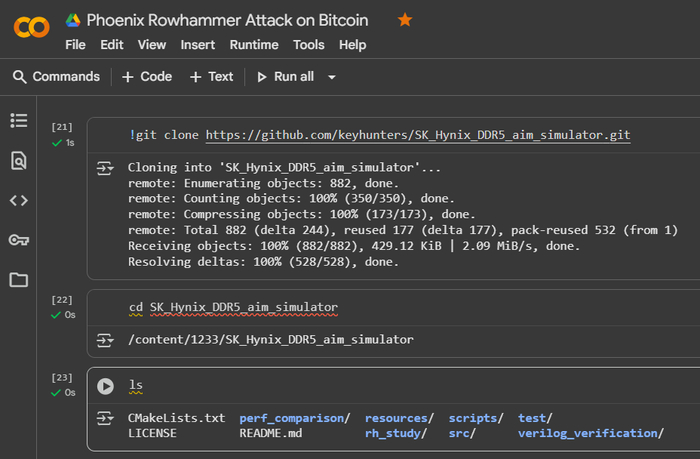Open the Runtime menu
The width and height of the screenshot is (700, 459).
(x=254, y=45)
